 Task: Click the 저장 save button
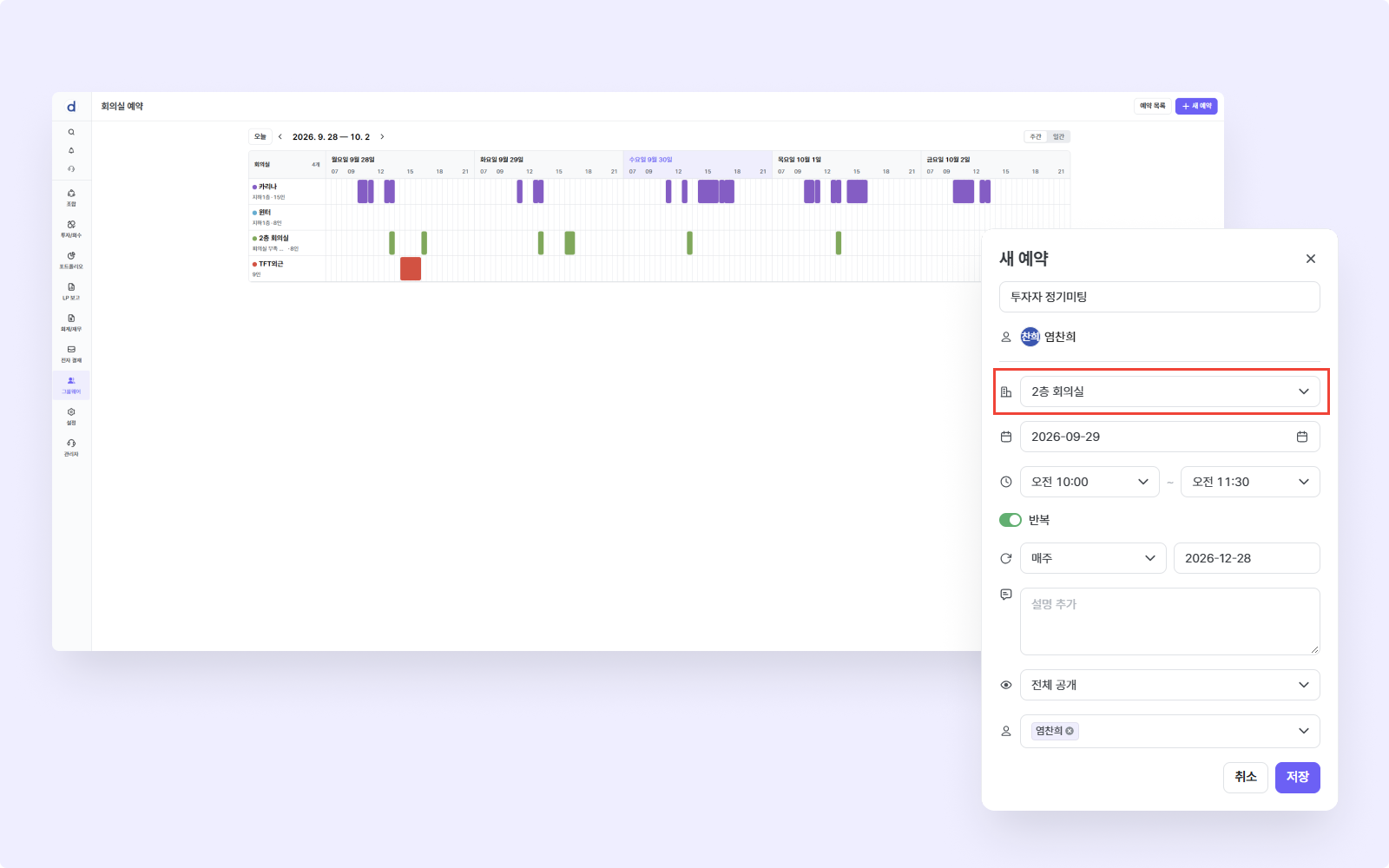1297,777
